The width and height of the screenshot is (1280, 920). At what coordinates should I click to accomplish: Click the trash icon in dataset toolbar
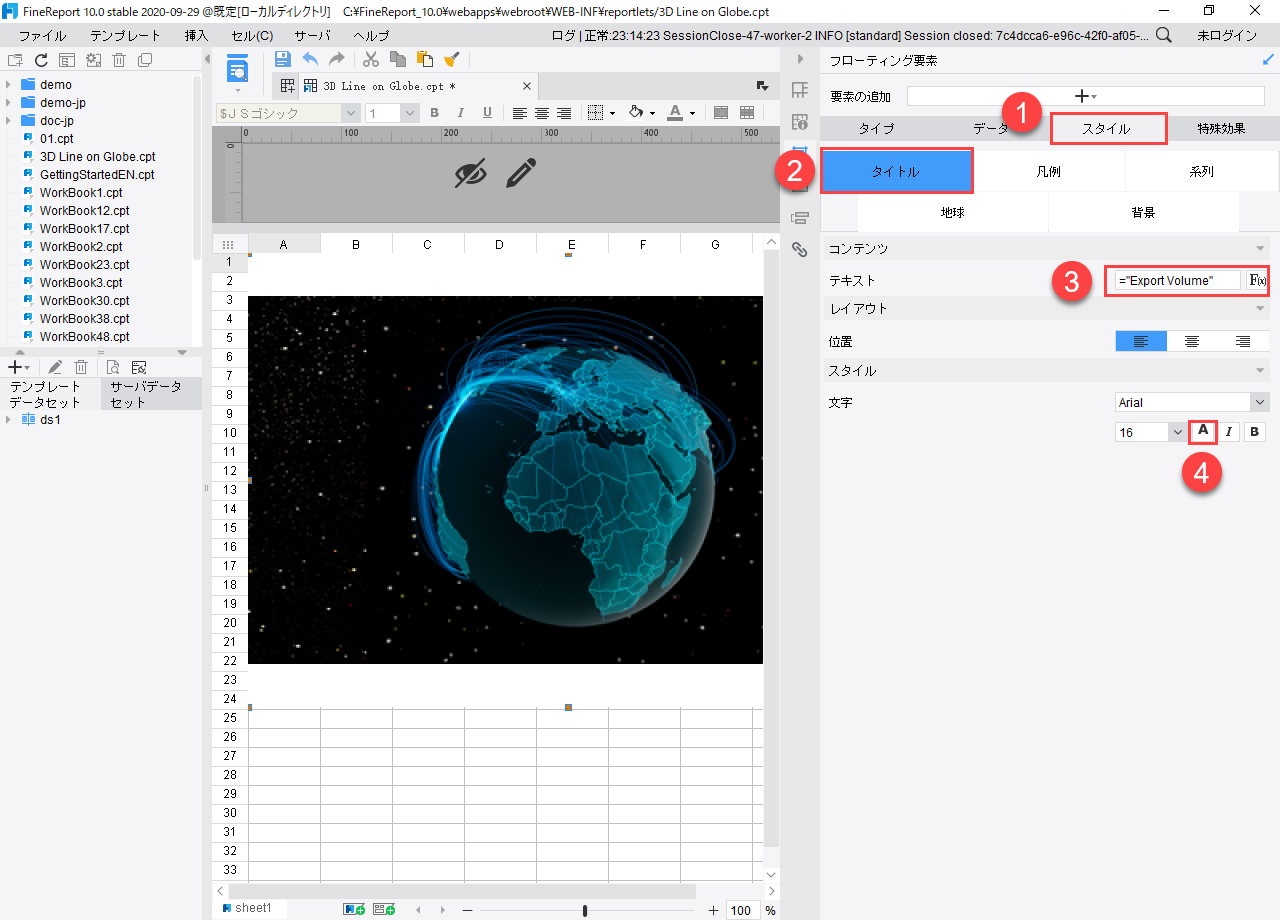[81, 368]
